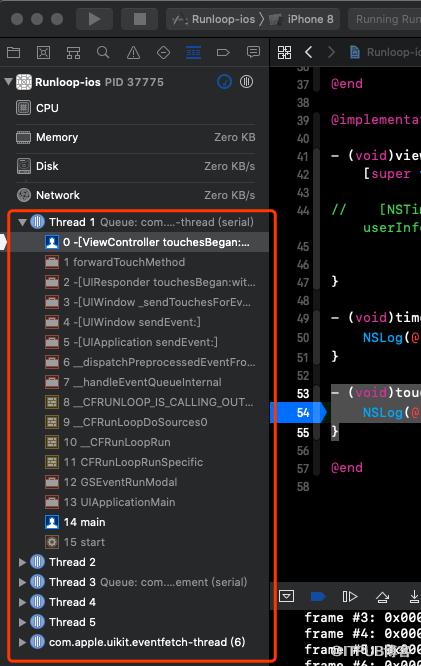The image size is (421, 666).
Task: Open the Network gauge
Action: click(x=135, y=195)
